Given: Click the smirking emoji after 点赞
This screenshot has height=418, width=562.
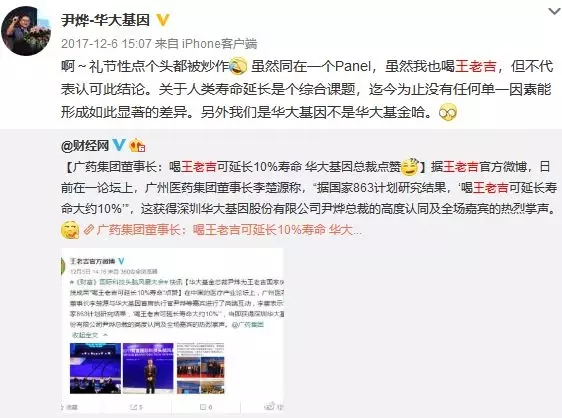Looking at the screenshot, I should [410, 167].
